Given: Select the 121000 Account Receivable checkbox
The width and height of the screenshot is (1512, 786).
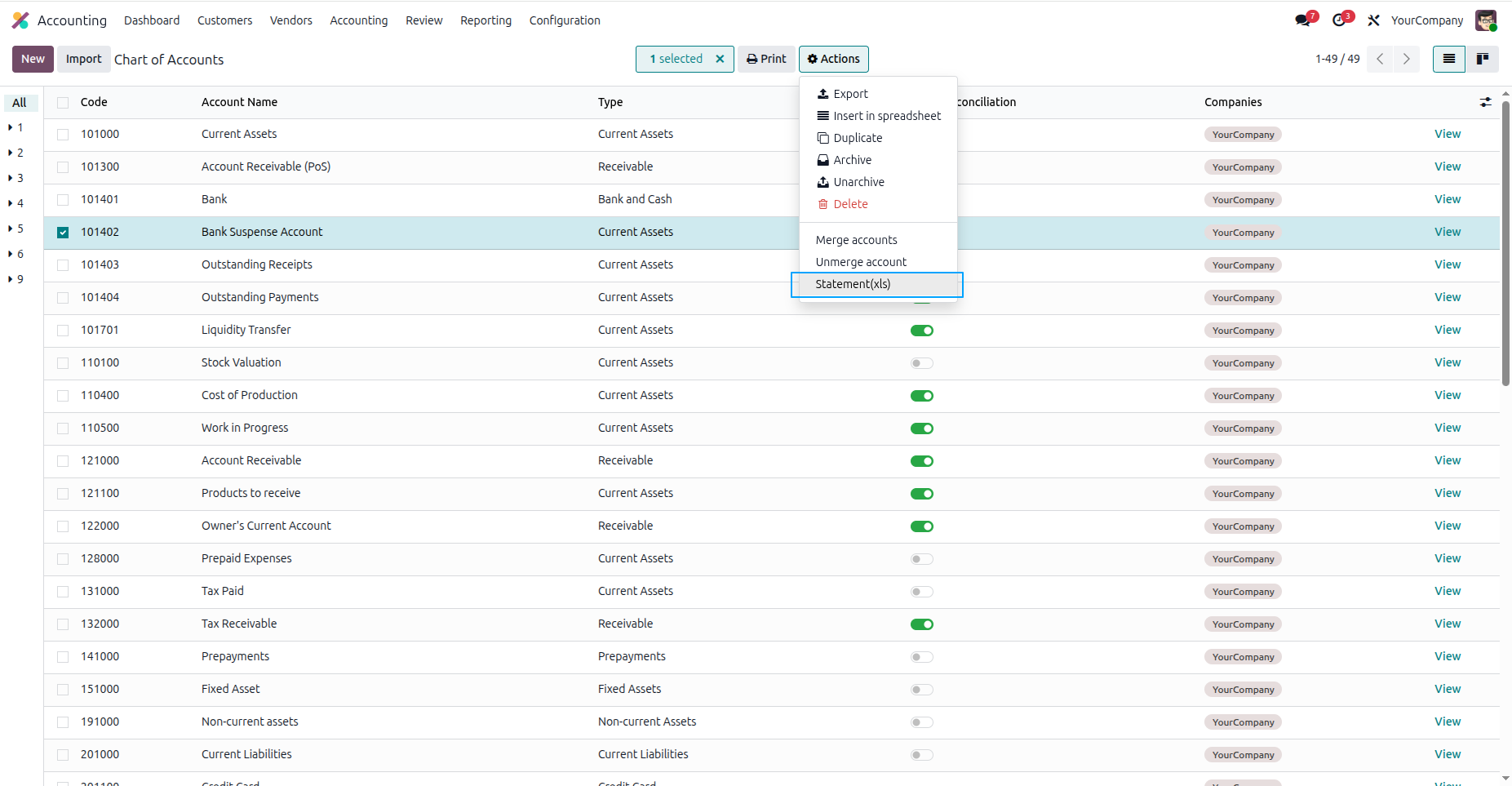Looking at the screenshot, I should [63, 461].
